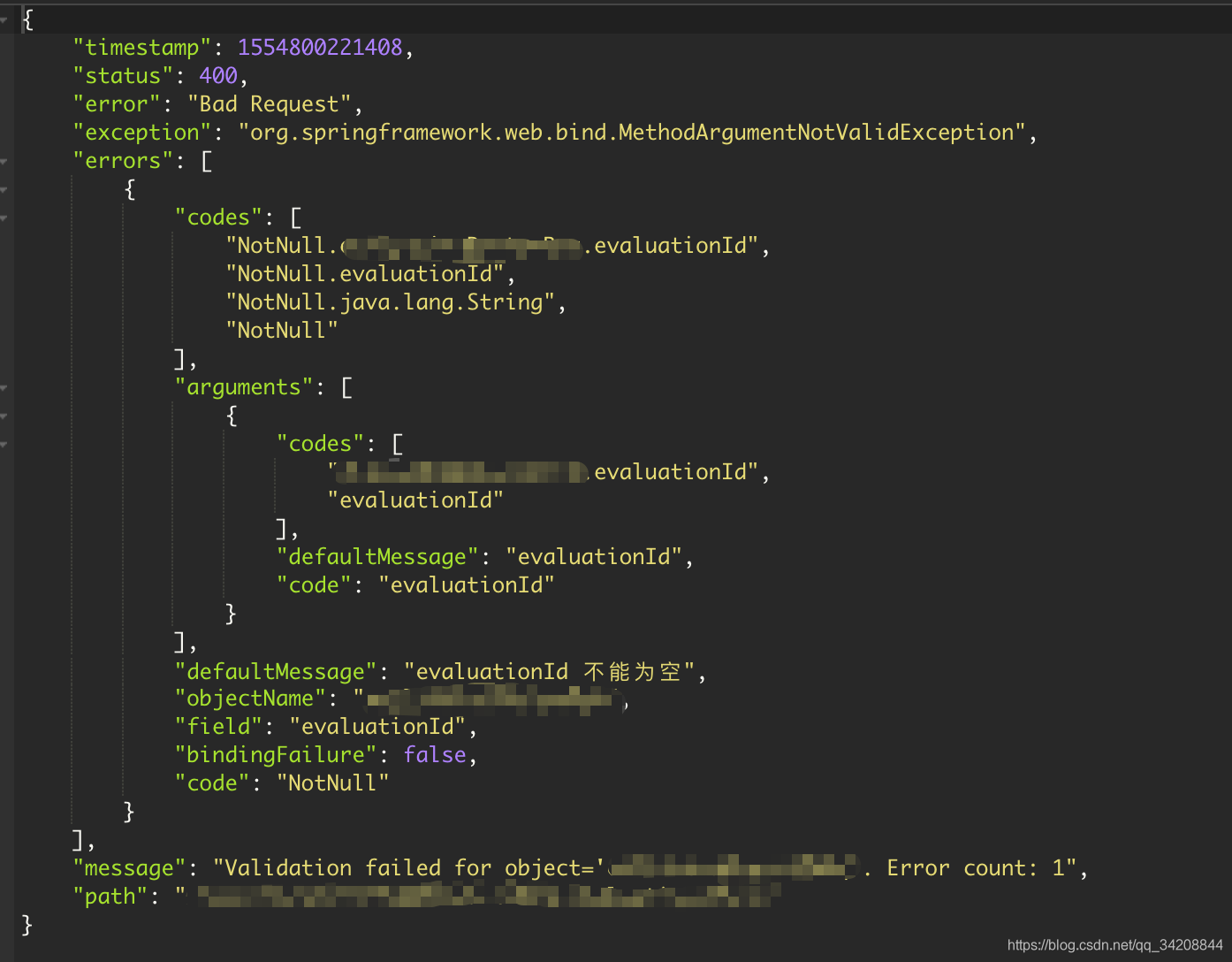This screenshot has height=962, width=1232.
Task: Select the "Validation failed for object=" text
Action: pyautogui.click(x=409, y=868)
